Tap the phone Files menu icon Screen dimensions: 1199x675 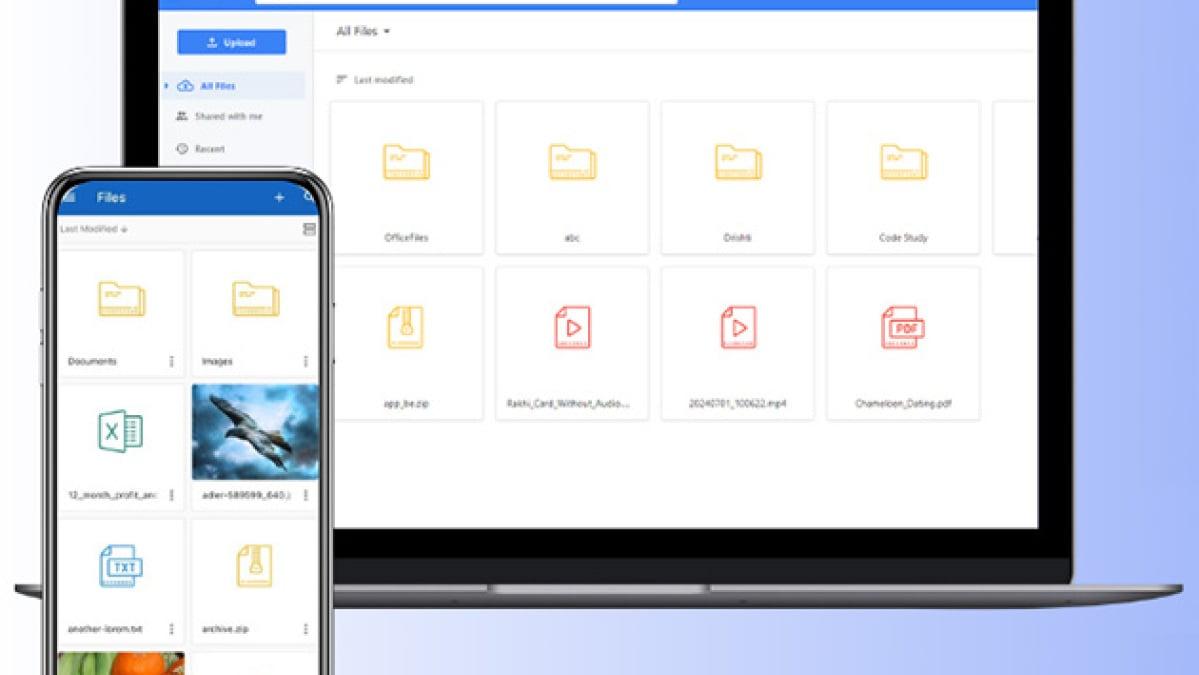(70, 197)
